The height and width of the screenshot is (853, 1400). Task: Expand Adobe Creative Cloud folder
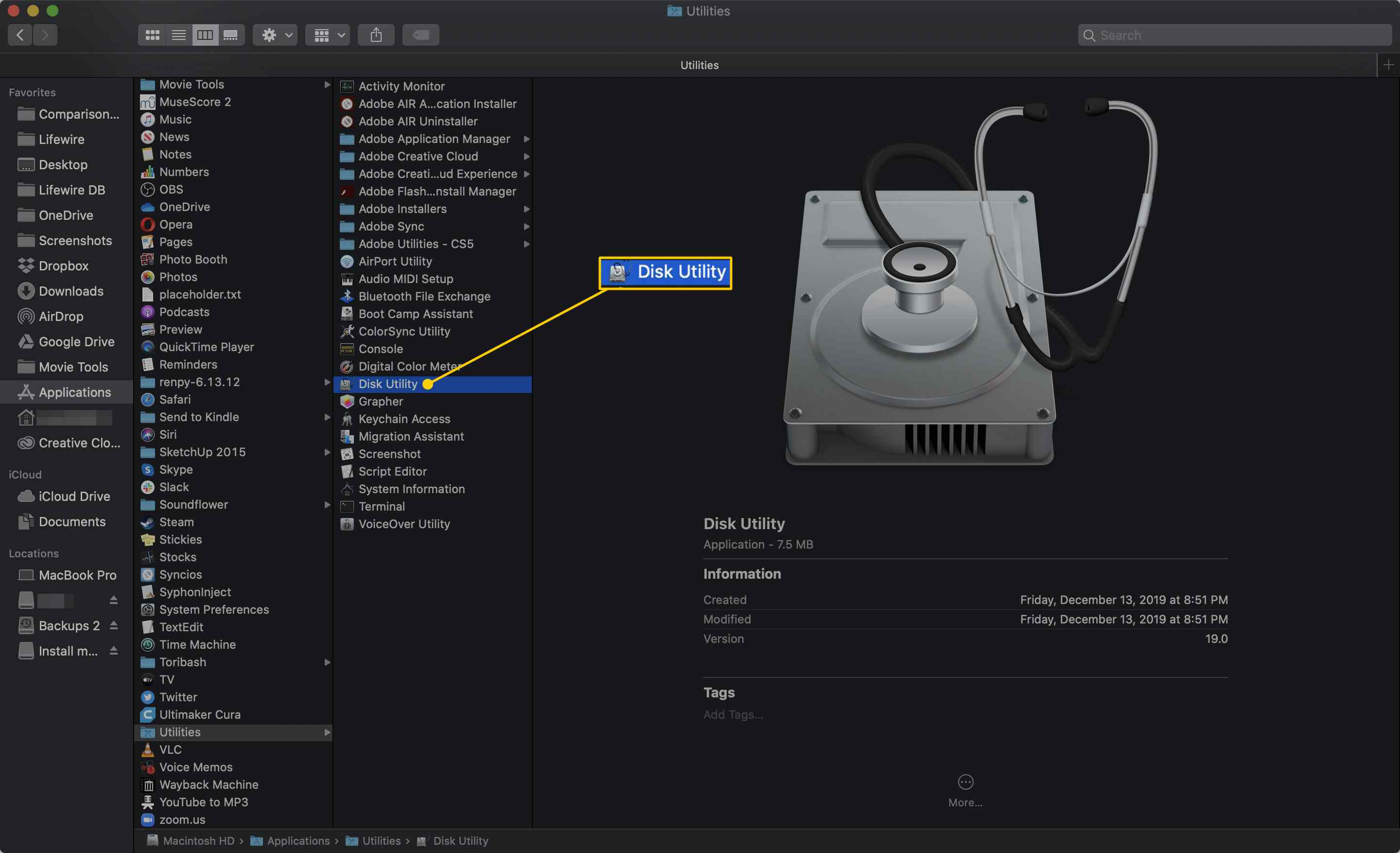[527, 156]
